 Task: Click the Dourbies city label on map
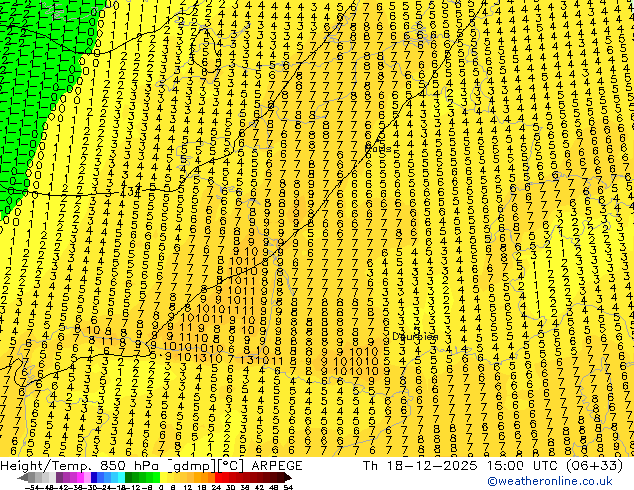(415, 336)
